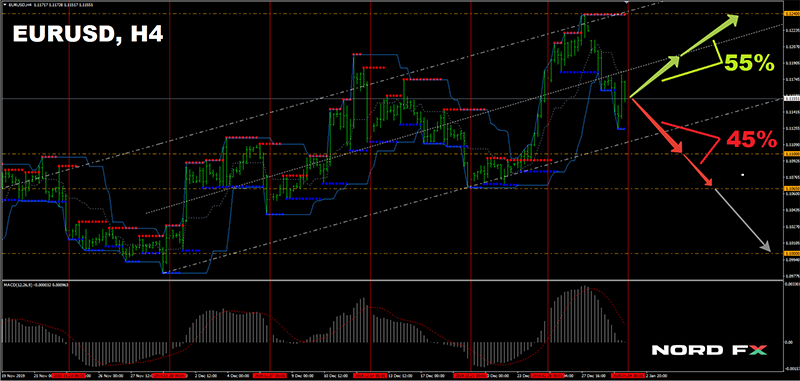Image resolution: width=800 pixels, height=381 pixels.
Task: Click the divider between price chart and MACD pane
Action: point(392,280)
